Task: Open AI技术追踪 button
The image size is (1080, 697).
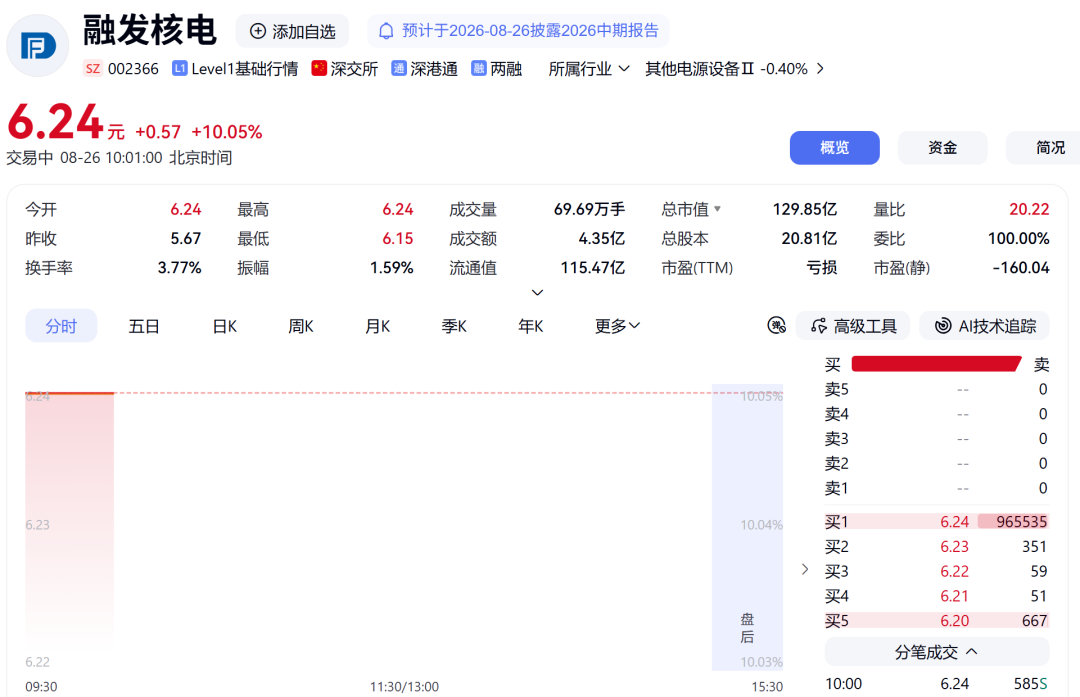Action: click(984, 326)
